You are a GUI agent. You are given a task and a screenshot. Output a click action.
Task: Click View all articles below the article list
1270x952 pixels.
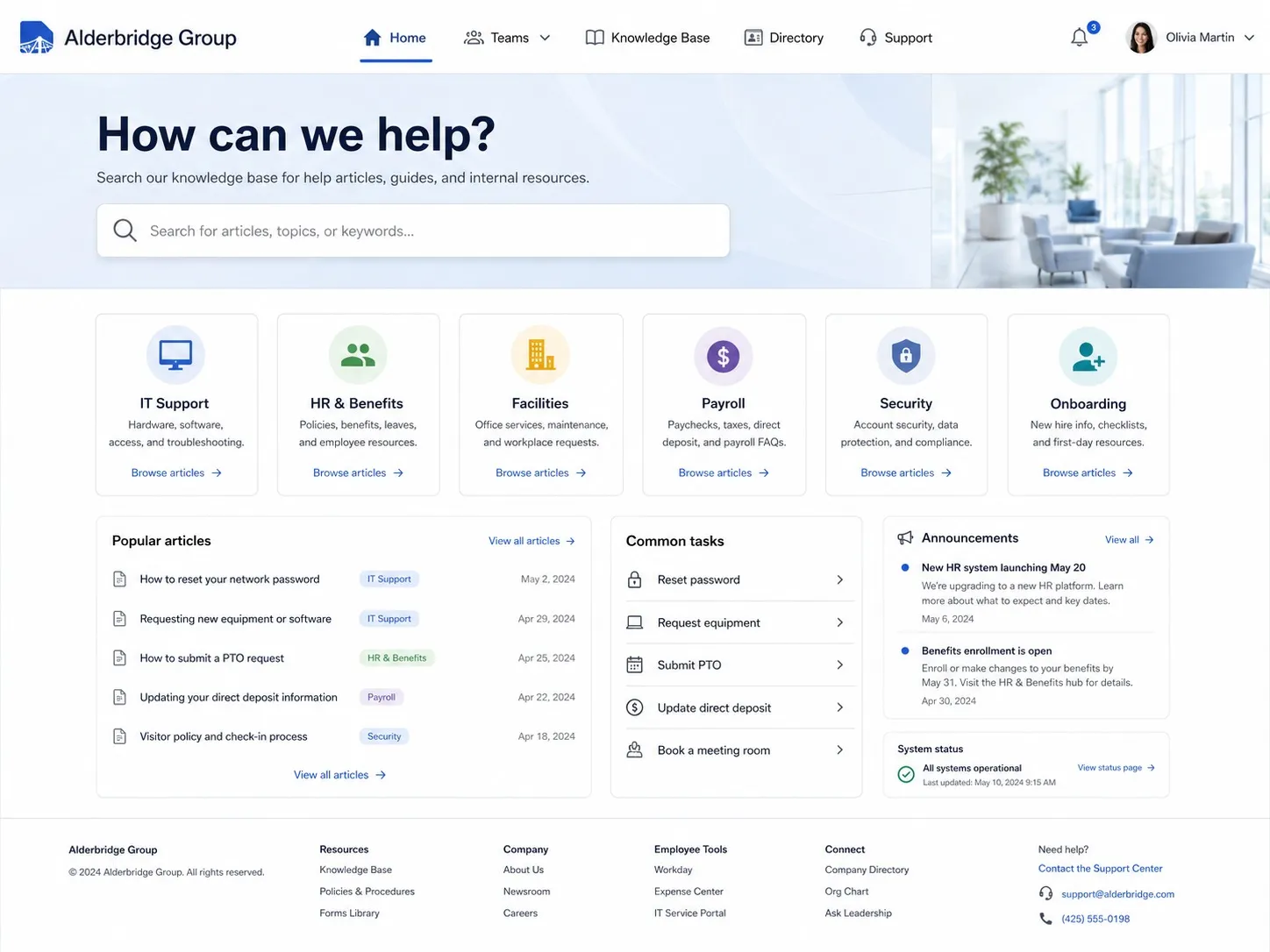coord(339,775)
